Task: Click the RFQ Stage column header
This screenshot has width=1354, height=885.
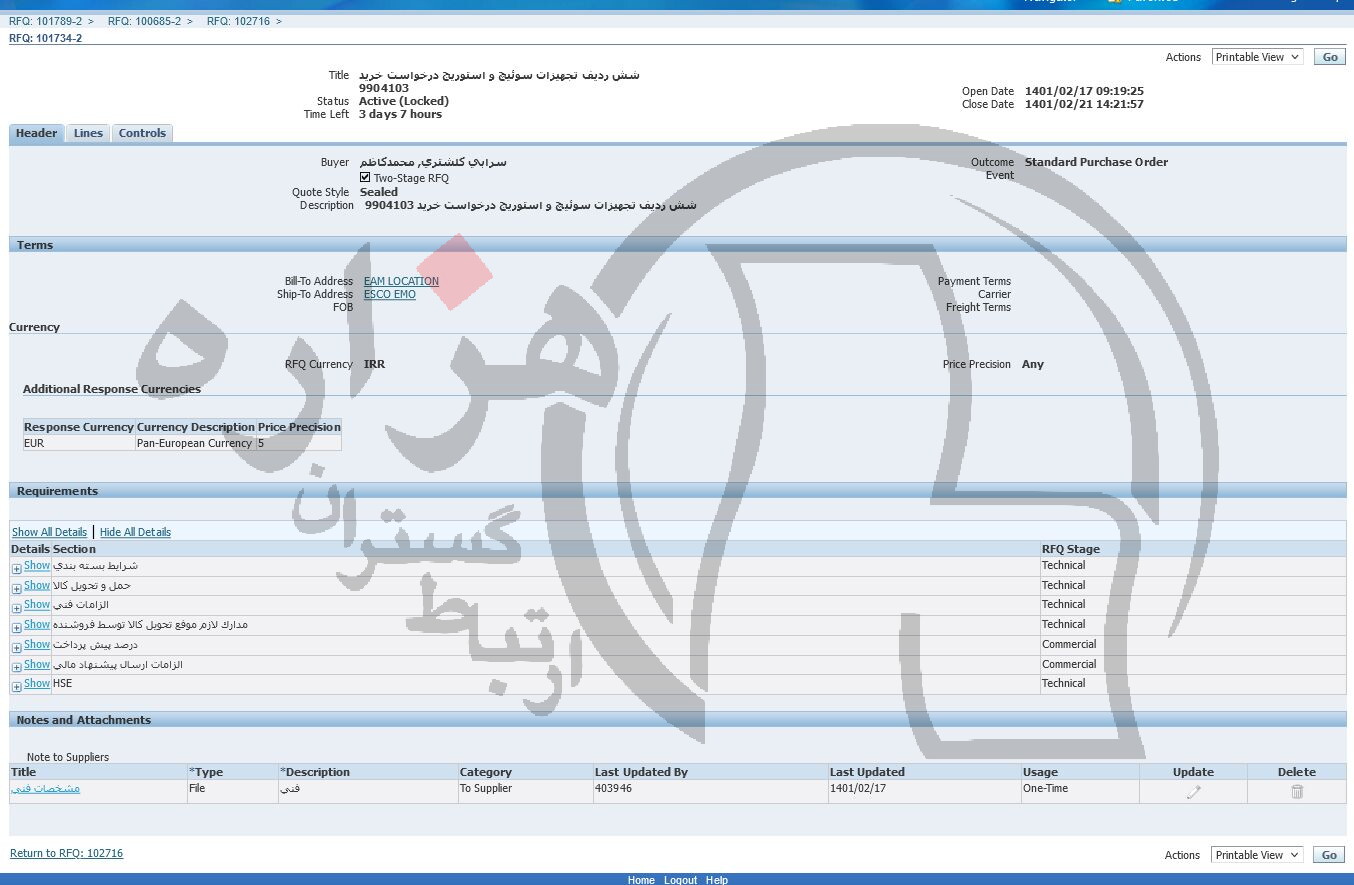Action: [1070, 549]
